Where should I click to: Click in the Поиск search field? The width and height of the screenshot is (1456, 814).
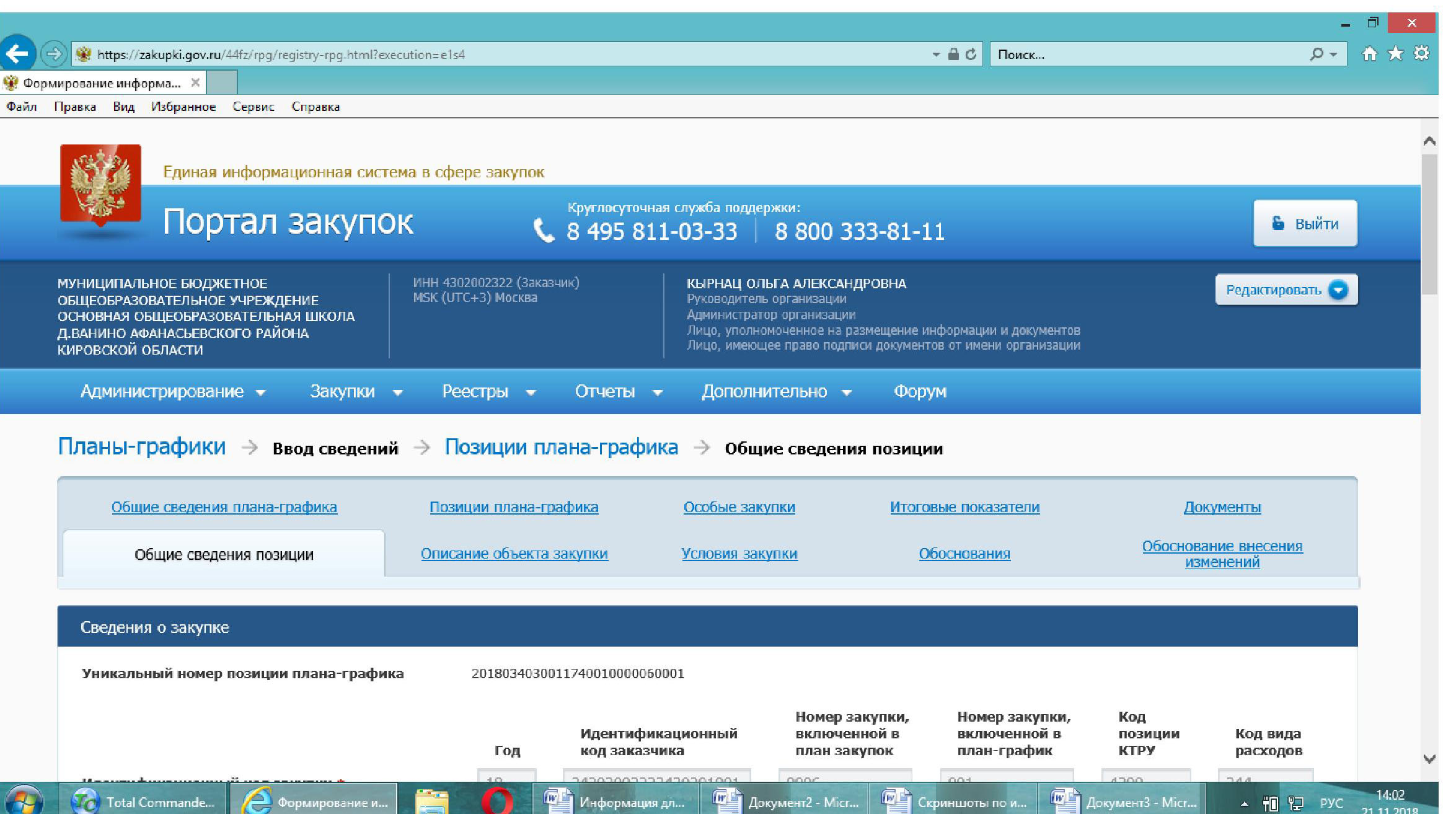tap(1150, 55)
